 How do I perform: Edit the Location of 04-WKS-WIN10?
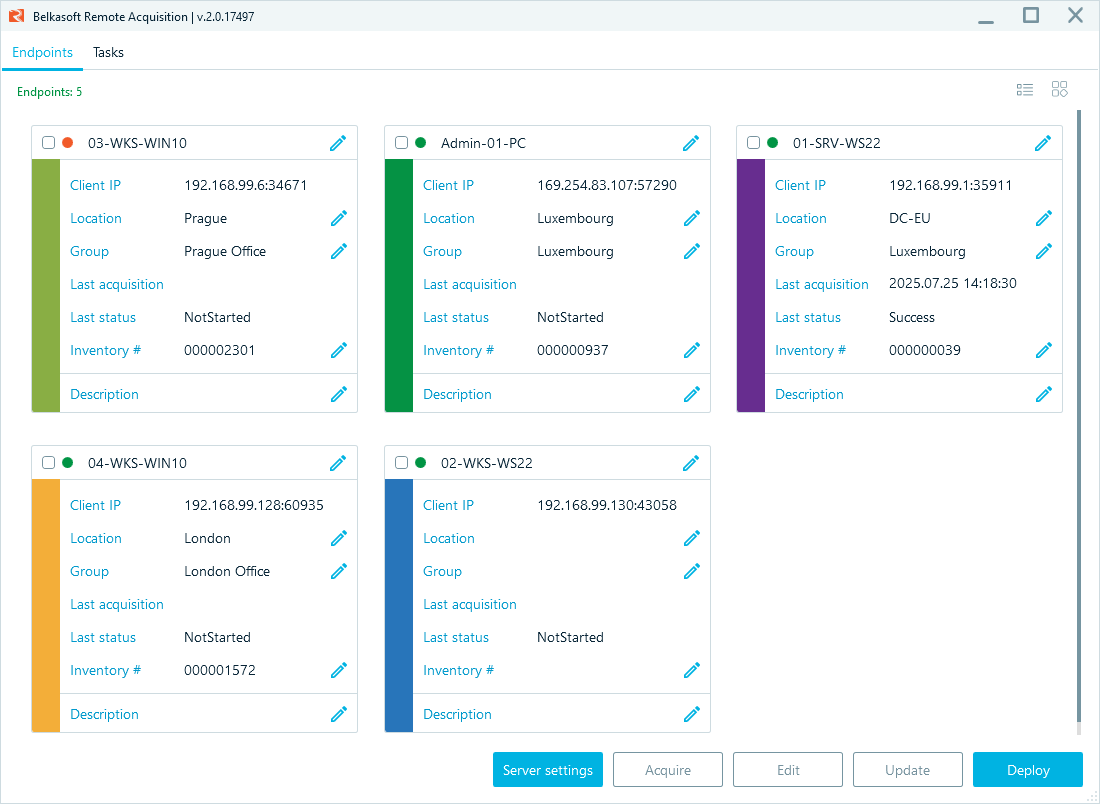pyautogui.click(x=339, y=538)
